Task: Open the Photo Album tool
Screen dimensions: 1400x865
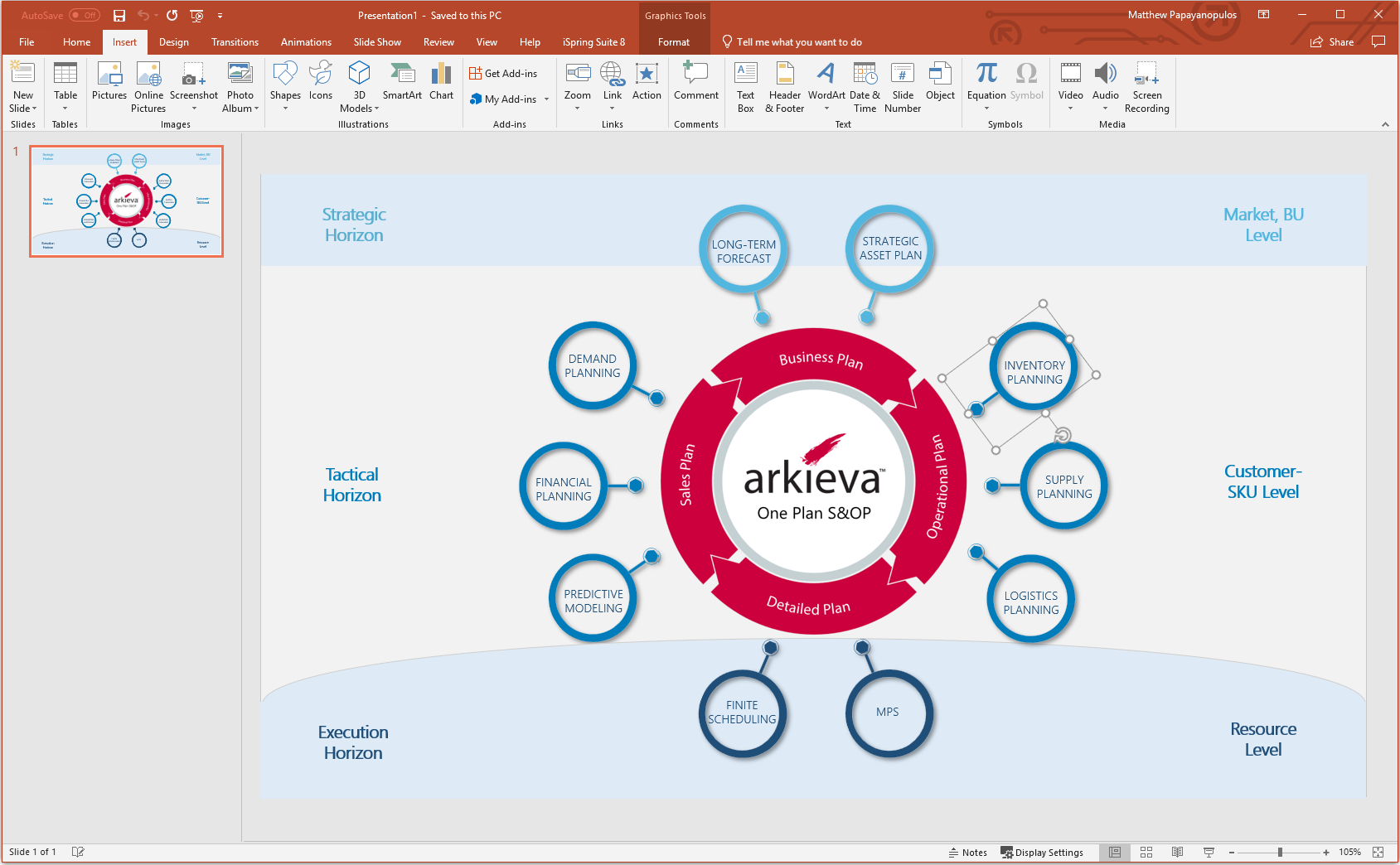Action: 240,87
